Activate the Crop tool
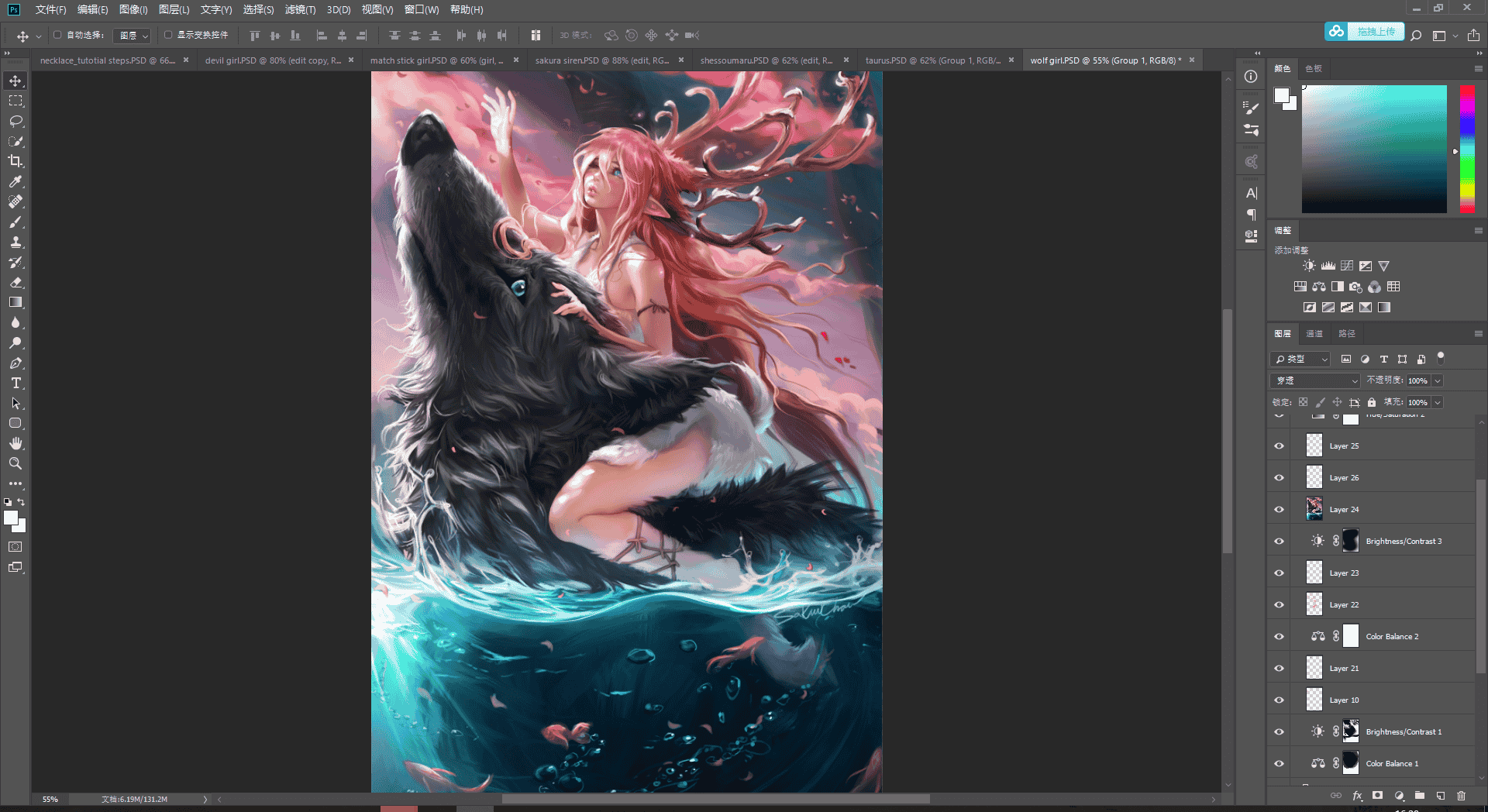The height and width of the screenshot is (812, 1488). pos(15,161)
